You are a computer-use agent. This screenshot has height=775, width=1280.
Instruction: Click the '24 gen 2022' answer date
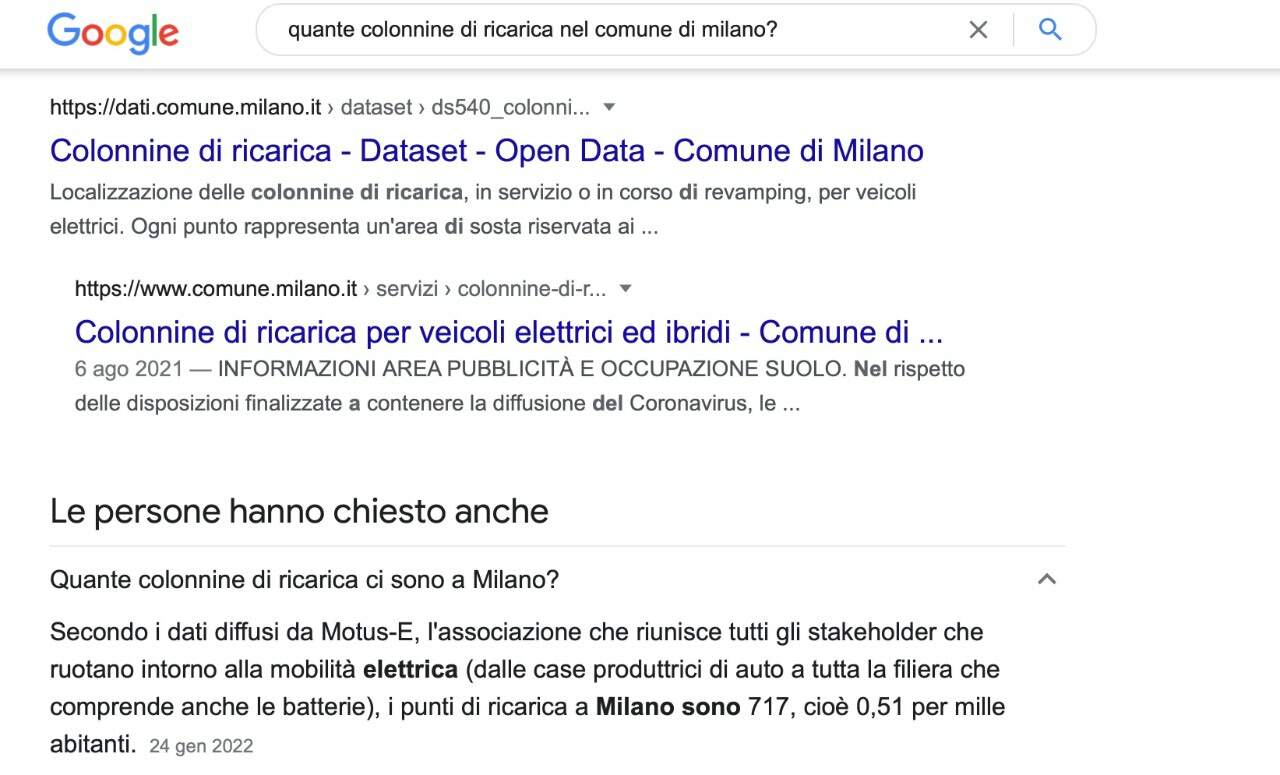201,746
